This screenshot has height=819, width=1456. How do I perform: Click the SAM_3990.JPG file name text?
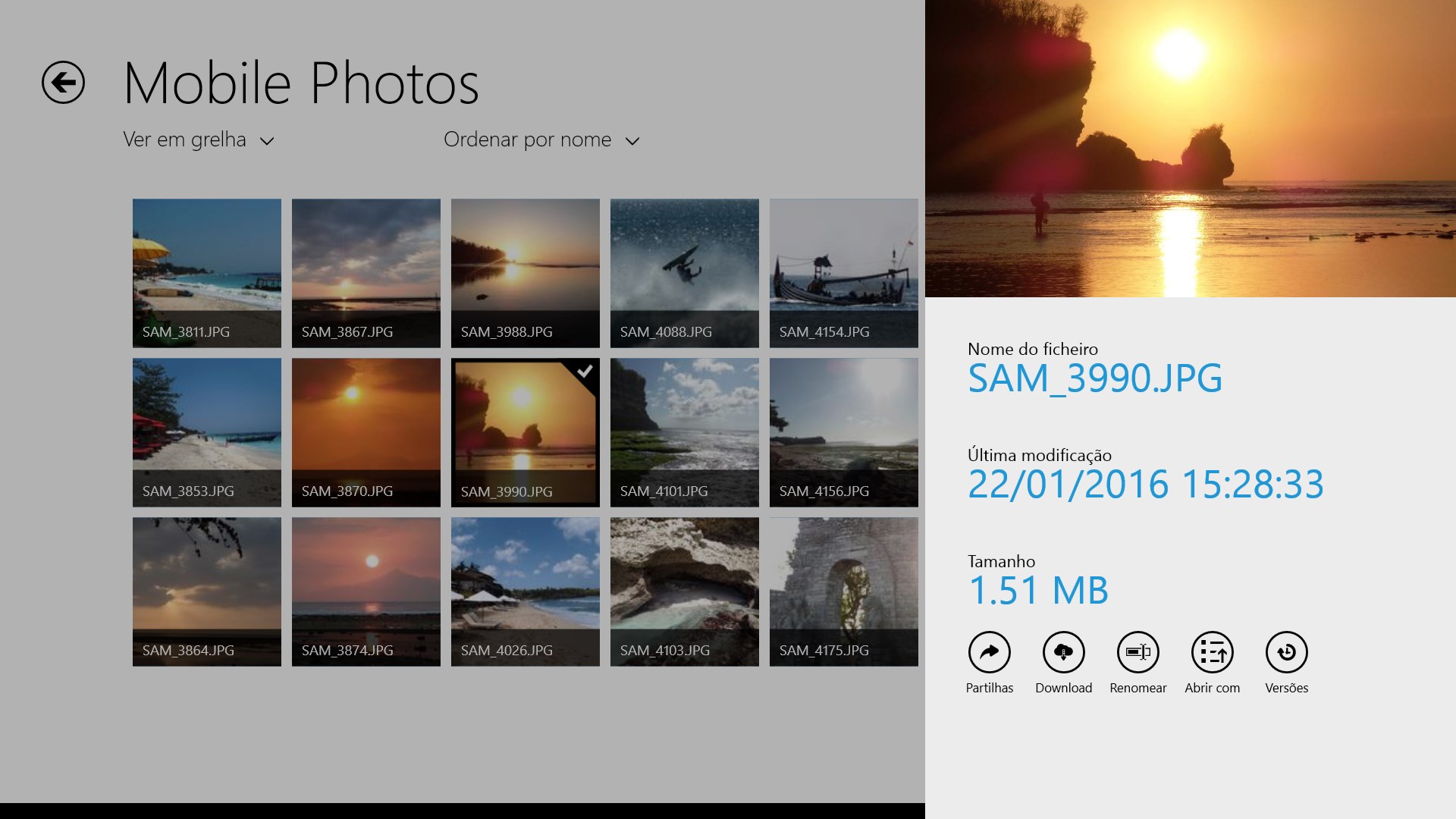(1094, 378)
